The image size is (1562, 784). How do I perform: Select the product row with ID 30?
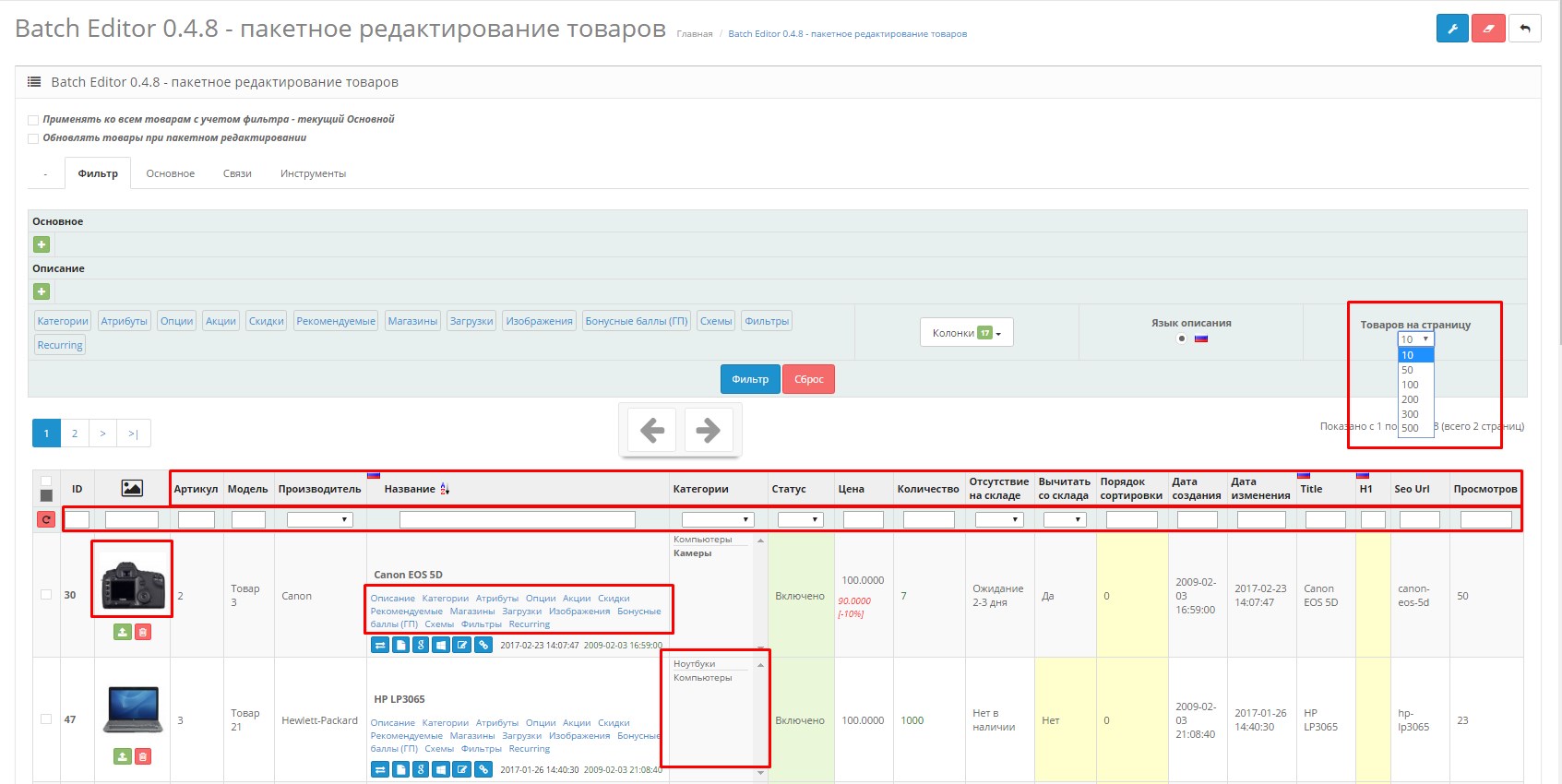(46, 595)
